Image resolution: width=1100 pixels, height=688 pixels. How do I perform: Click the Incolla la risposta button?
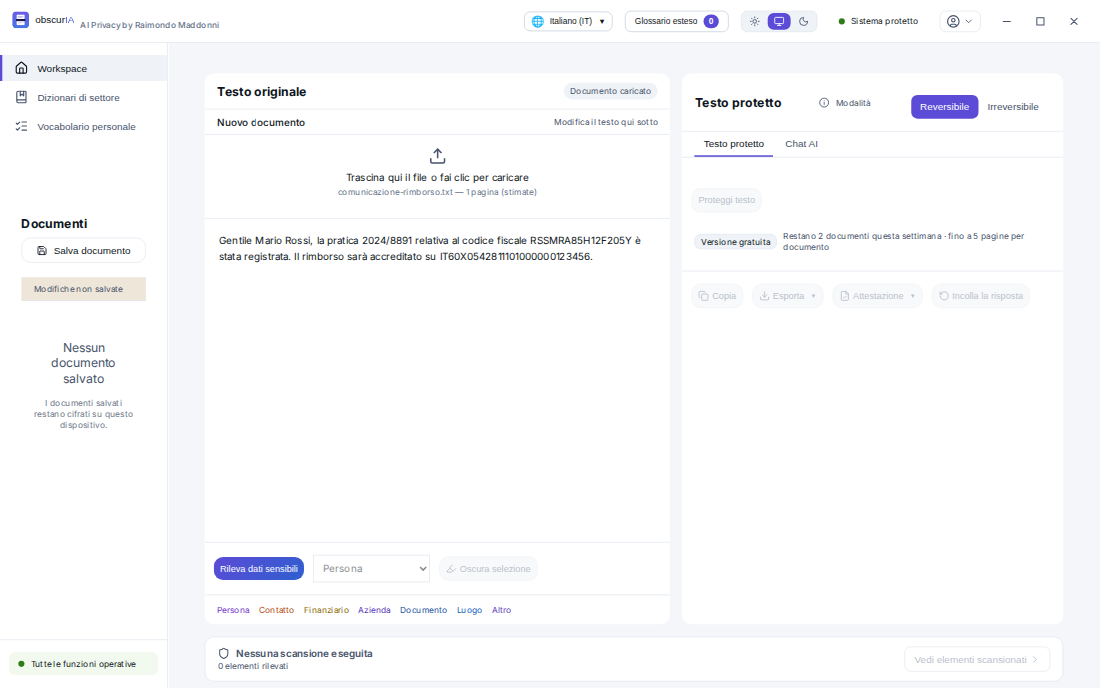point(981,296)
